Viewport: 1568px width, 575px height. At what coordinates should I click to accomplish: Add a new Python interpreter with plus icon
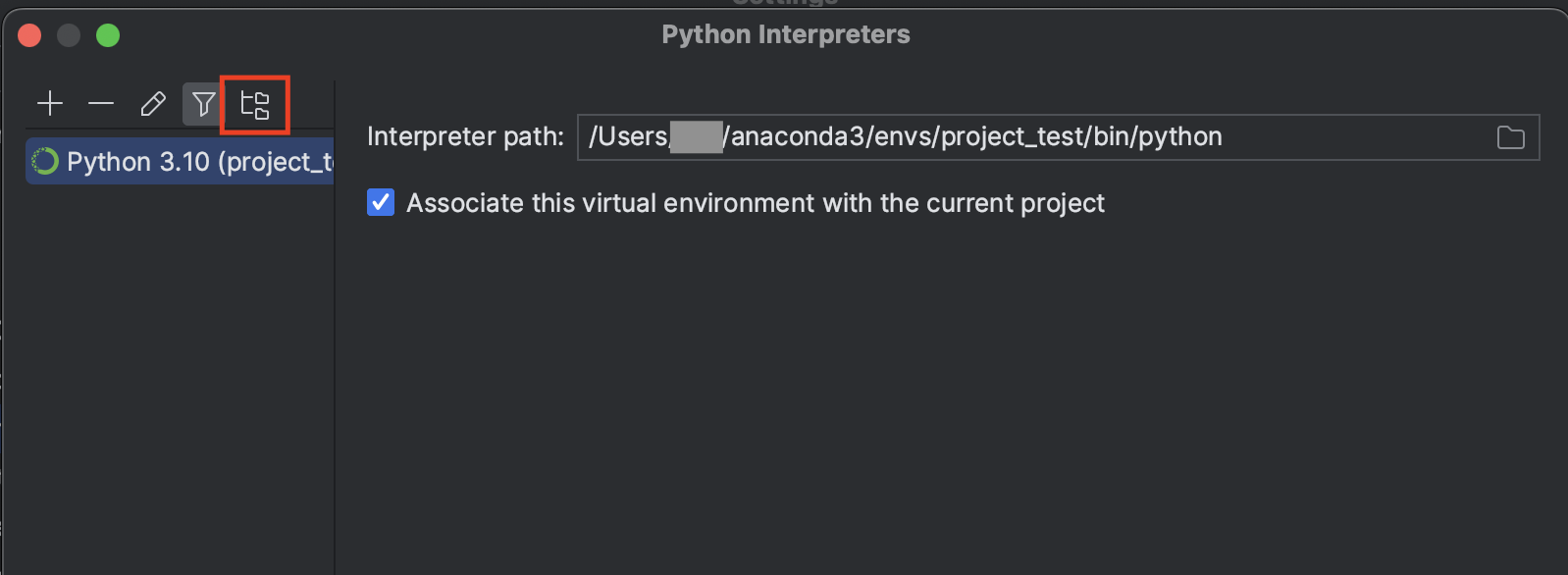click(50, 104)
